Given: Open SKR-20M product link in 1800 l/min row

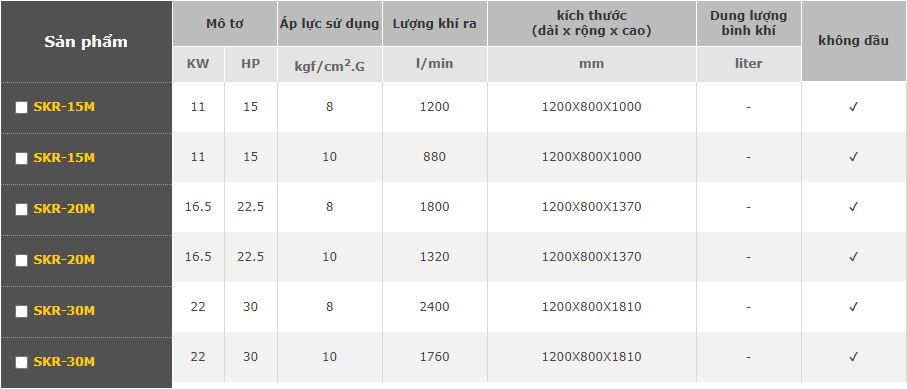Looking at the screenshot, I should click(x=64, y=209).
